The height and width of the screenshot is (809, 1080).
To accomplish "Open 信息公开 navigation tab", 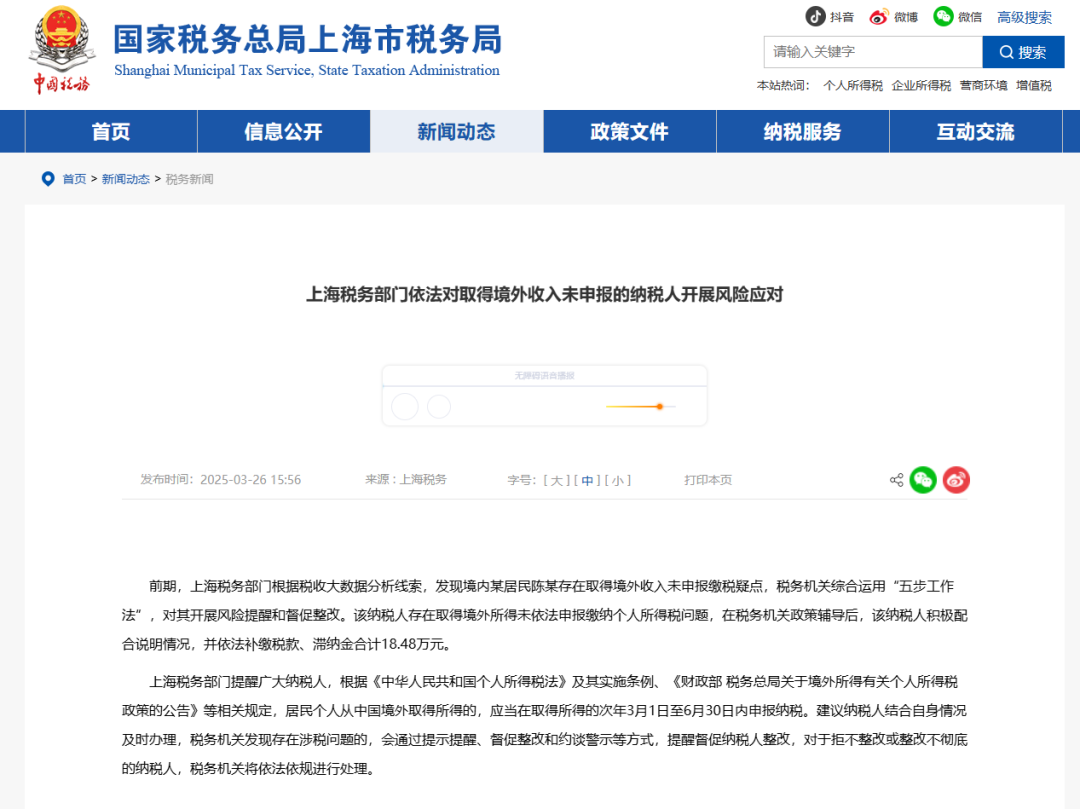I will 284,132.
